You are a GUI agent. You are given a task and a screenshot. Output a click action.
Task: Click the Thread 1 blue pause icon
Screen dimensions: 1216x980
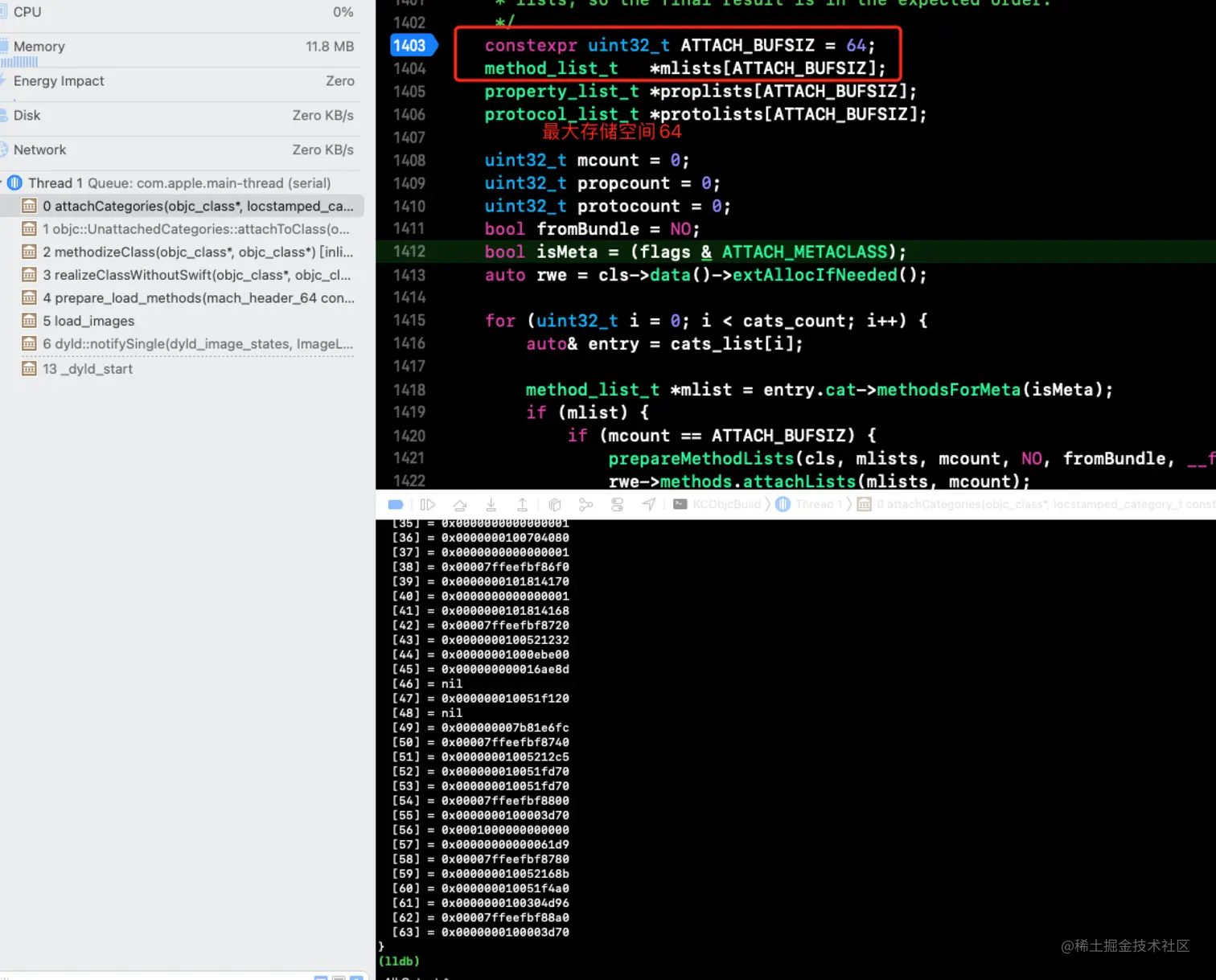pos(14,183)
